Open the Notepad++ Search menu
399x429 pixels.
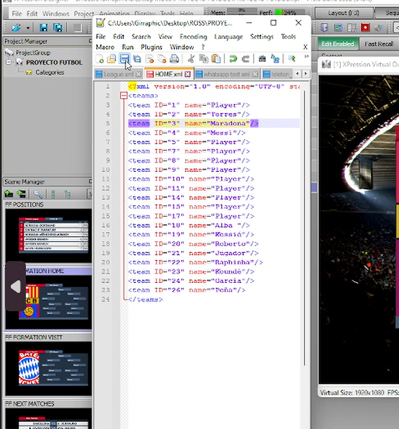click(141, 37)
